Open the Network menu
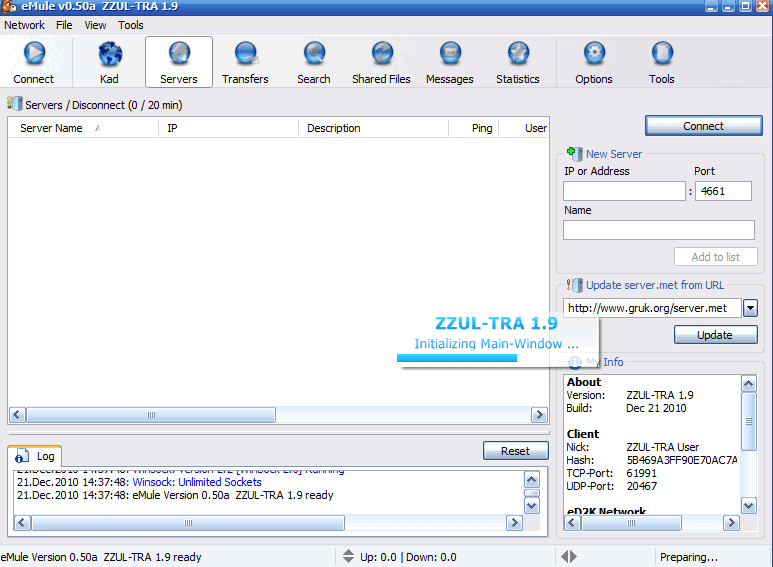This screenshot has height=567, width=773. click(x=24, y=25)
